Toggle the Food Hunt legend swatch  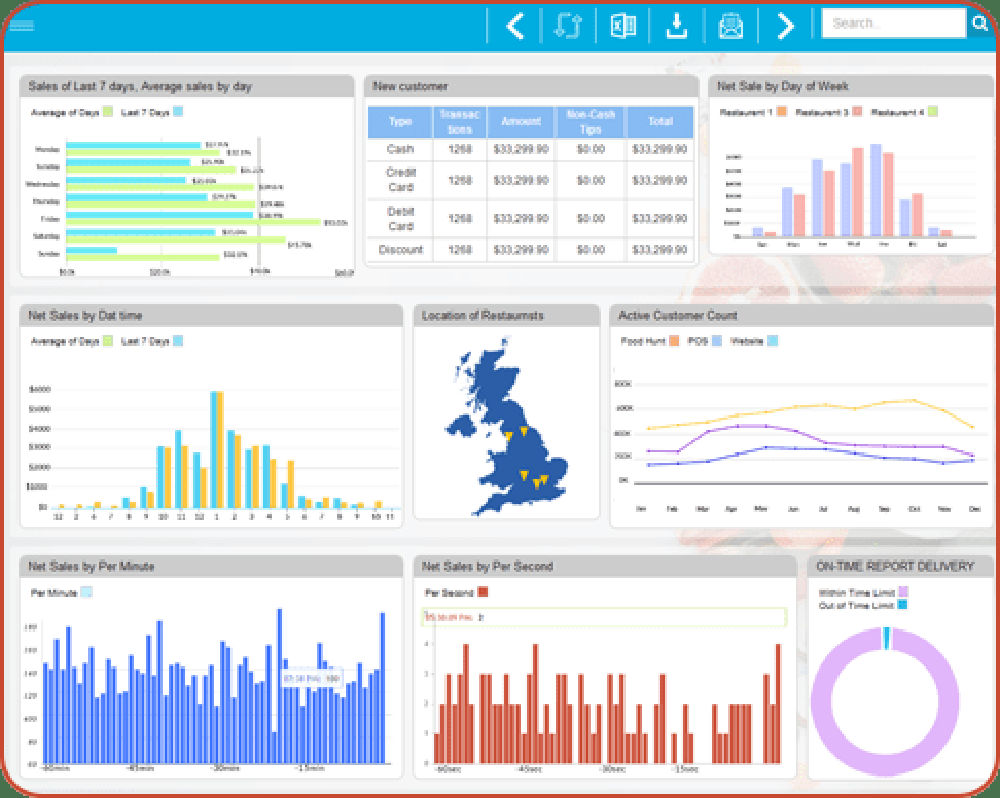(673, 341)
